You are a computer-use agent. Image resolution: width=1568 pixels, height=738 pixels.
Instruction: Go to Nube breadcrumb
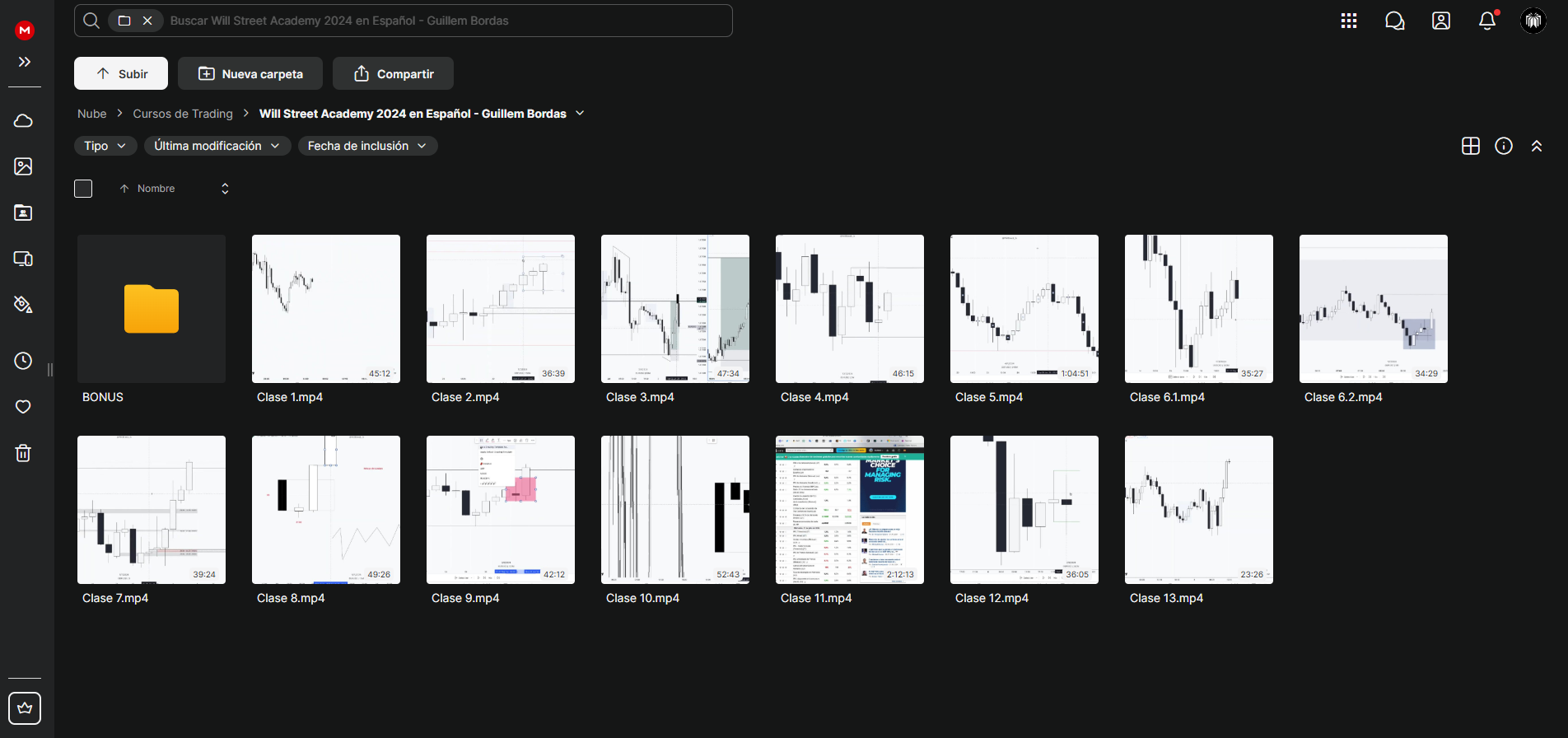pos(92,114)
